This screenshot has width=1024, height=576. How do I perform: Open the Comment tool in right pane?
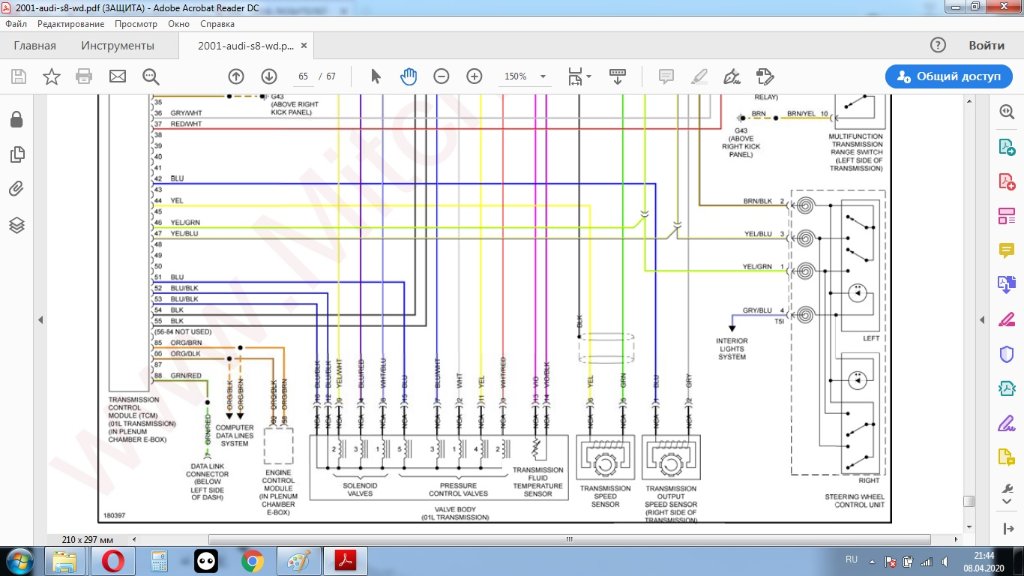[1007, 250]
